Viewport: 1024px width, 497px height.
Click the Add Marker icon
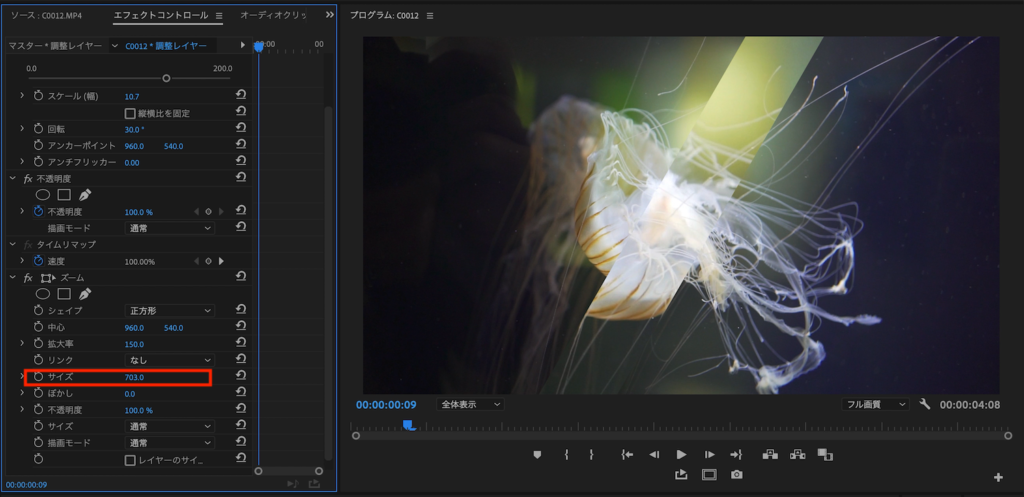click(x=537, y=454)
